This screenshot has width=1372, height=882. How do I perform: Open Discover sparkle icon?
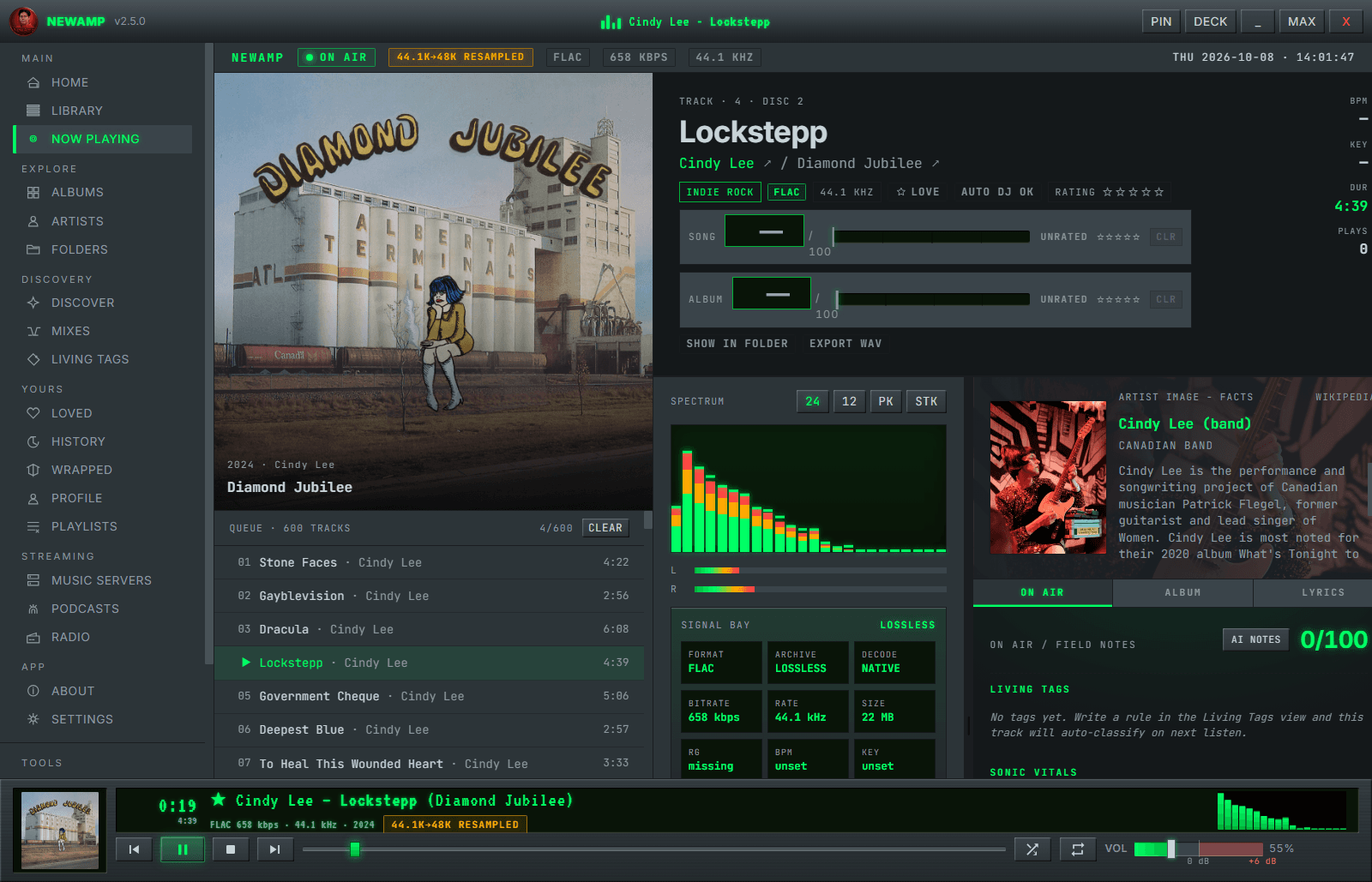click(x=33, y=303)
